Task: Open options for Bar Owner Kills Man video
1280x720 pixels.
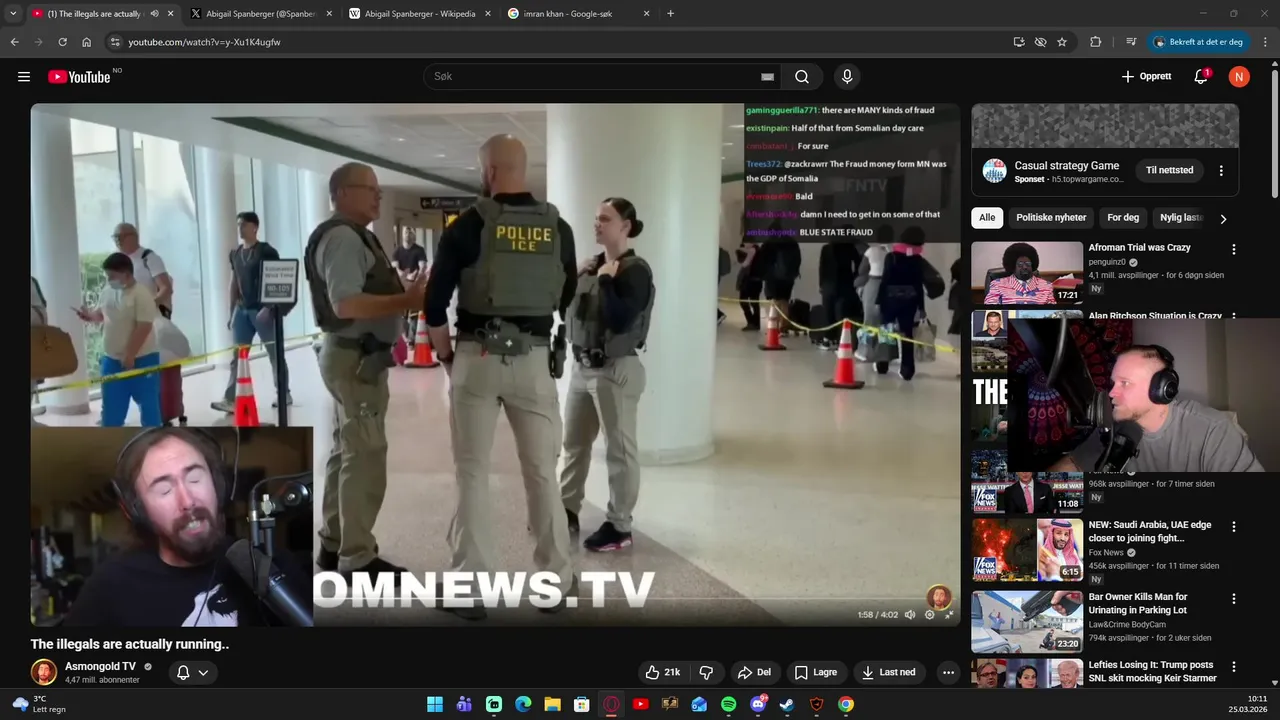Action: pos(1233,599)
